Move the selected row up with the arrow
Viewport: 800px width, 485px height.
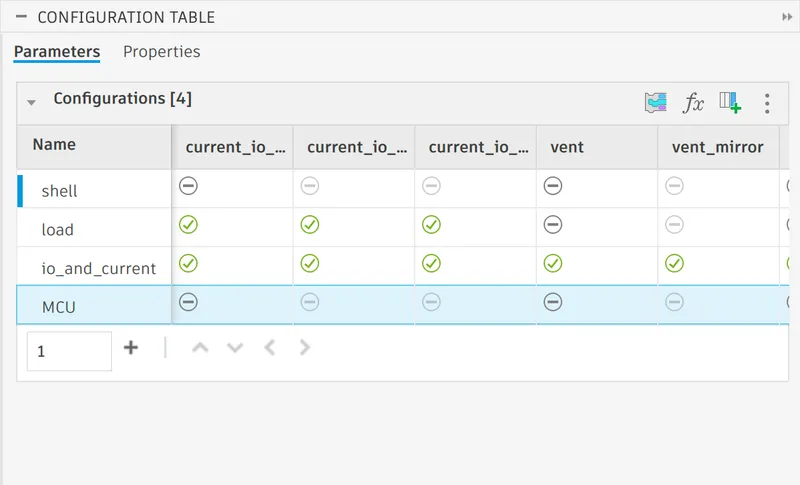200,348
